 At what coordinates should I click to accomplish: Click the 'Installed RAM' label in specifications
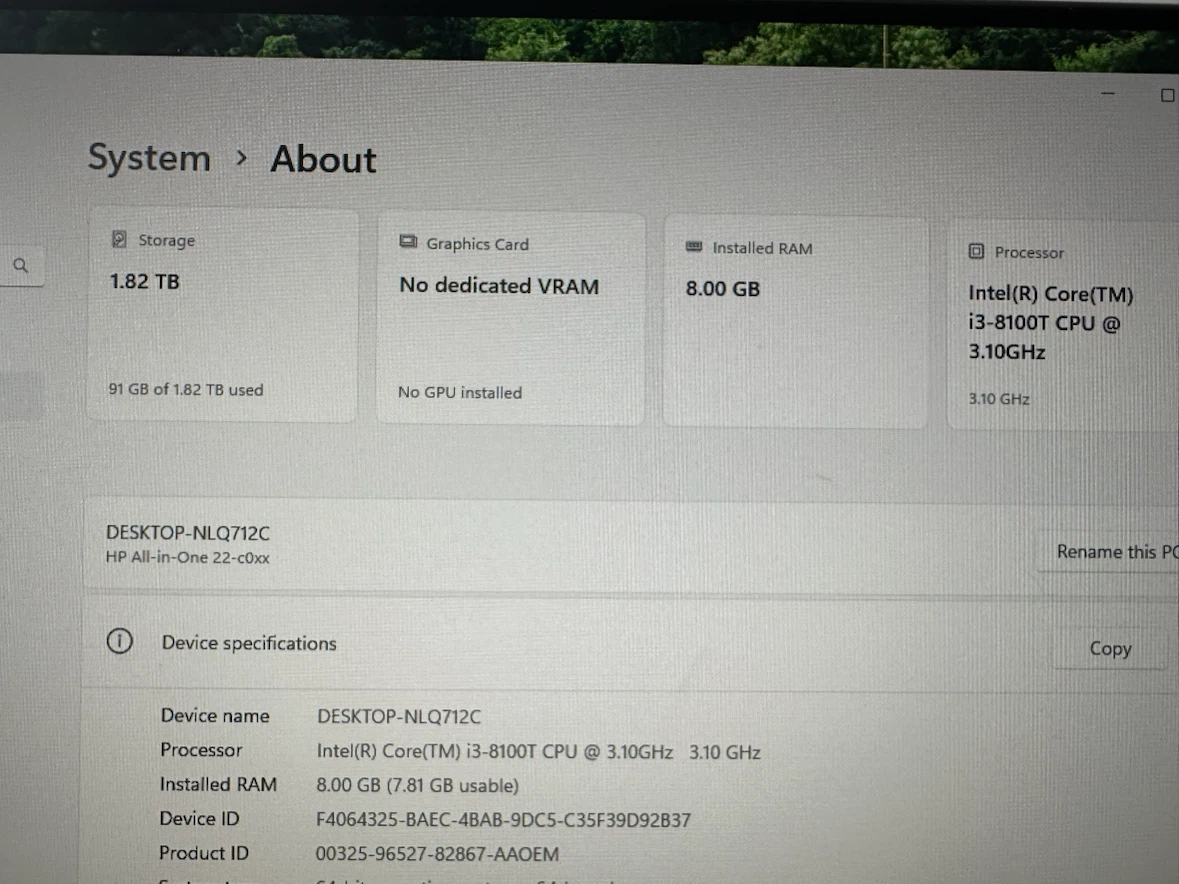point(218,784)
